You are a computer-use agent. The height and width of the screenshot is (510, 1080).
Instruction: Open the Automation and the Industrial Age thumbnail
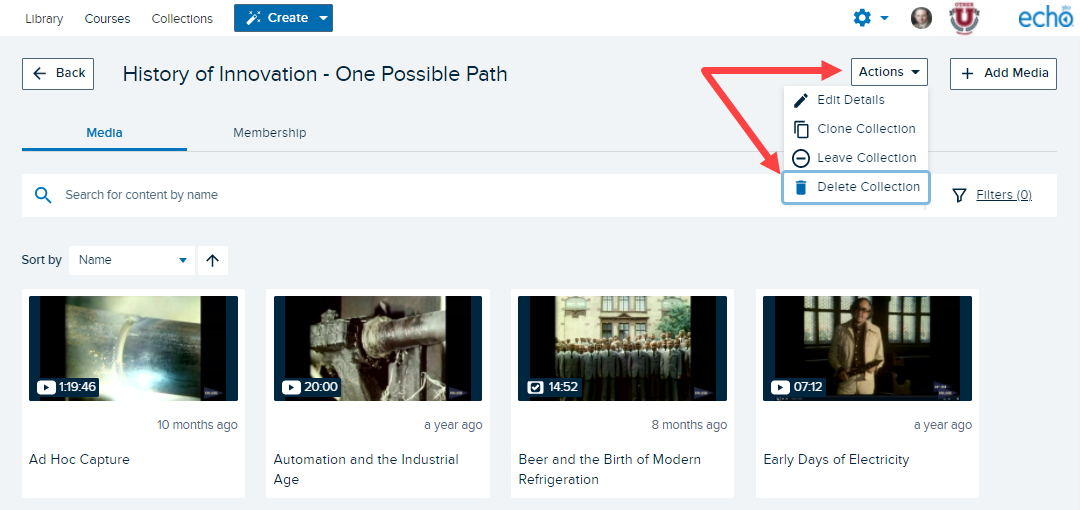pos(377,349)
